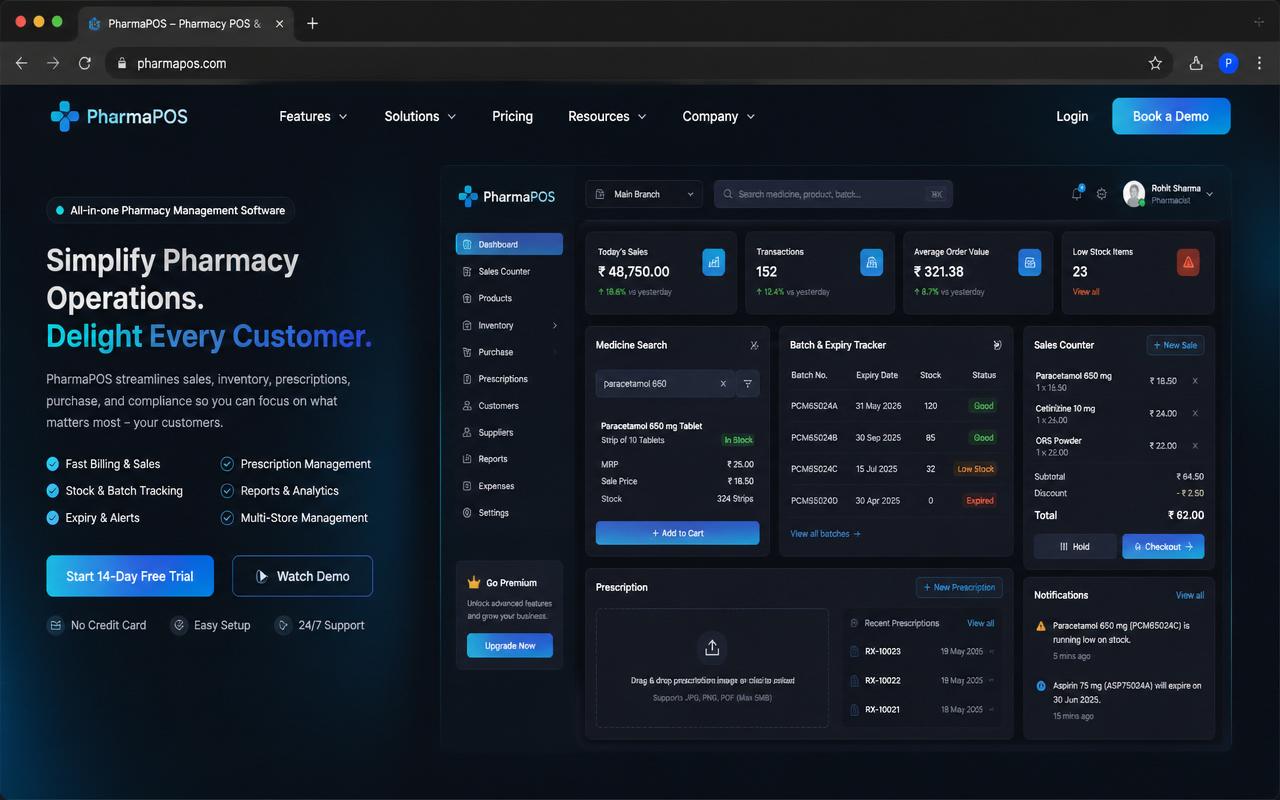Click the Transactions card icon
The image size is (1280, 800).
click(x=872, y=262)
